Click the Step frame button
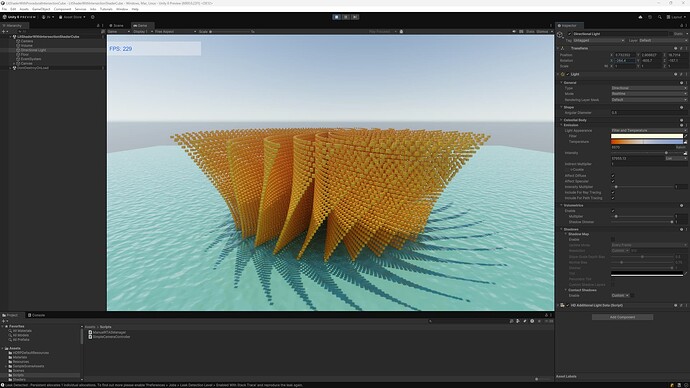Screen dimensions: 690x388 [355, 17]
